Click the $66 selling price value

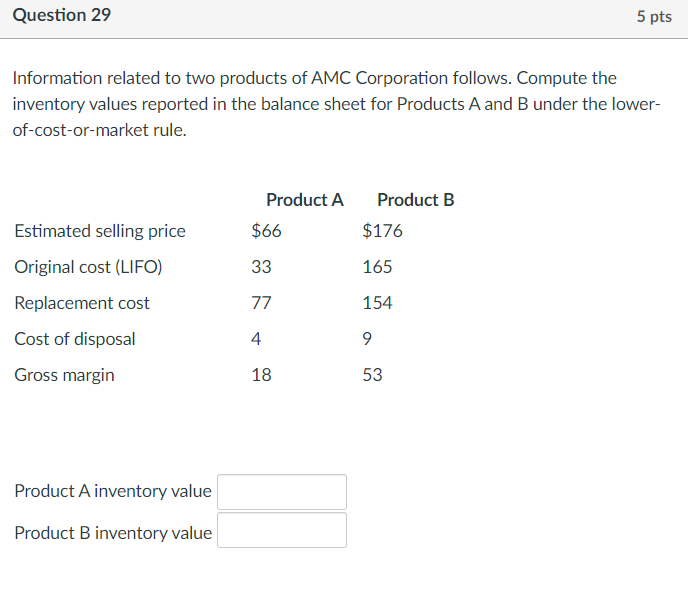tap(266, 231)
